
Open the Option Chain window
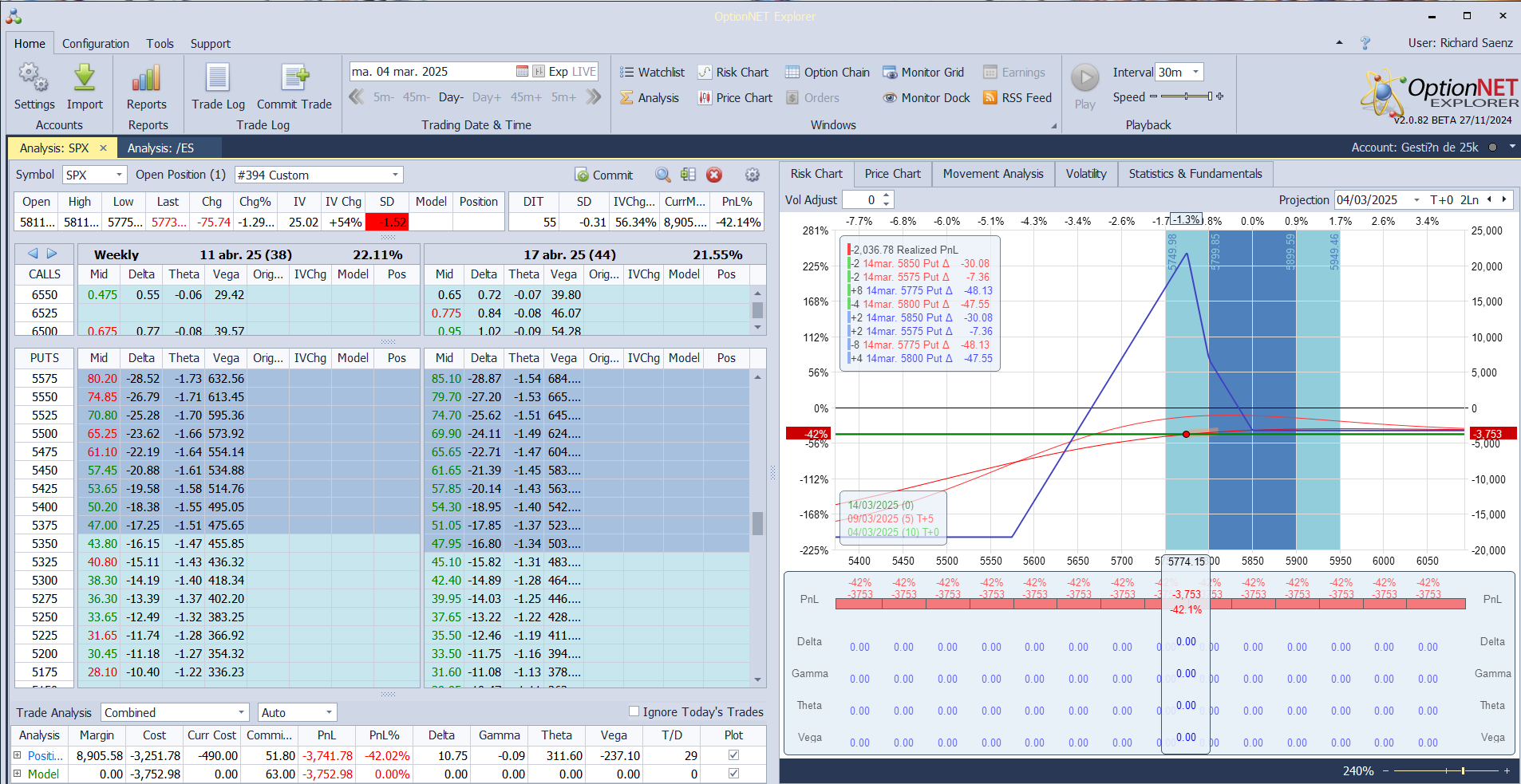[827, 73]
